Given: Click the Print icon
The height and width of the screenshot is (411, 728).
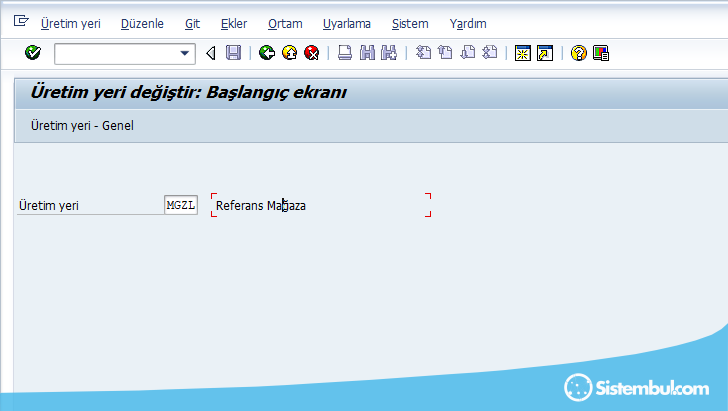Looking at the screenshot, I should tap(344, 53).
